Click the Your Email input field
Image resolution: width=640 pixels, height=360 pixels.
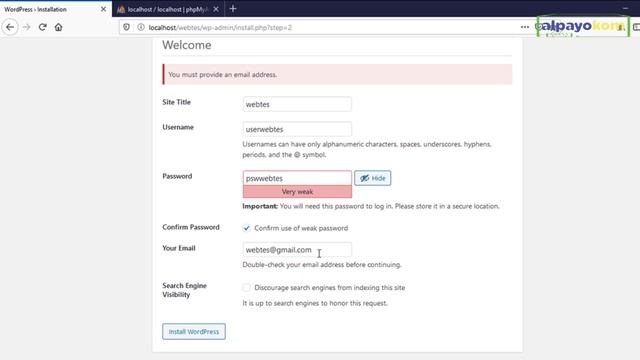[x=297, y=249]
